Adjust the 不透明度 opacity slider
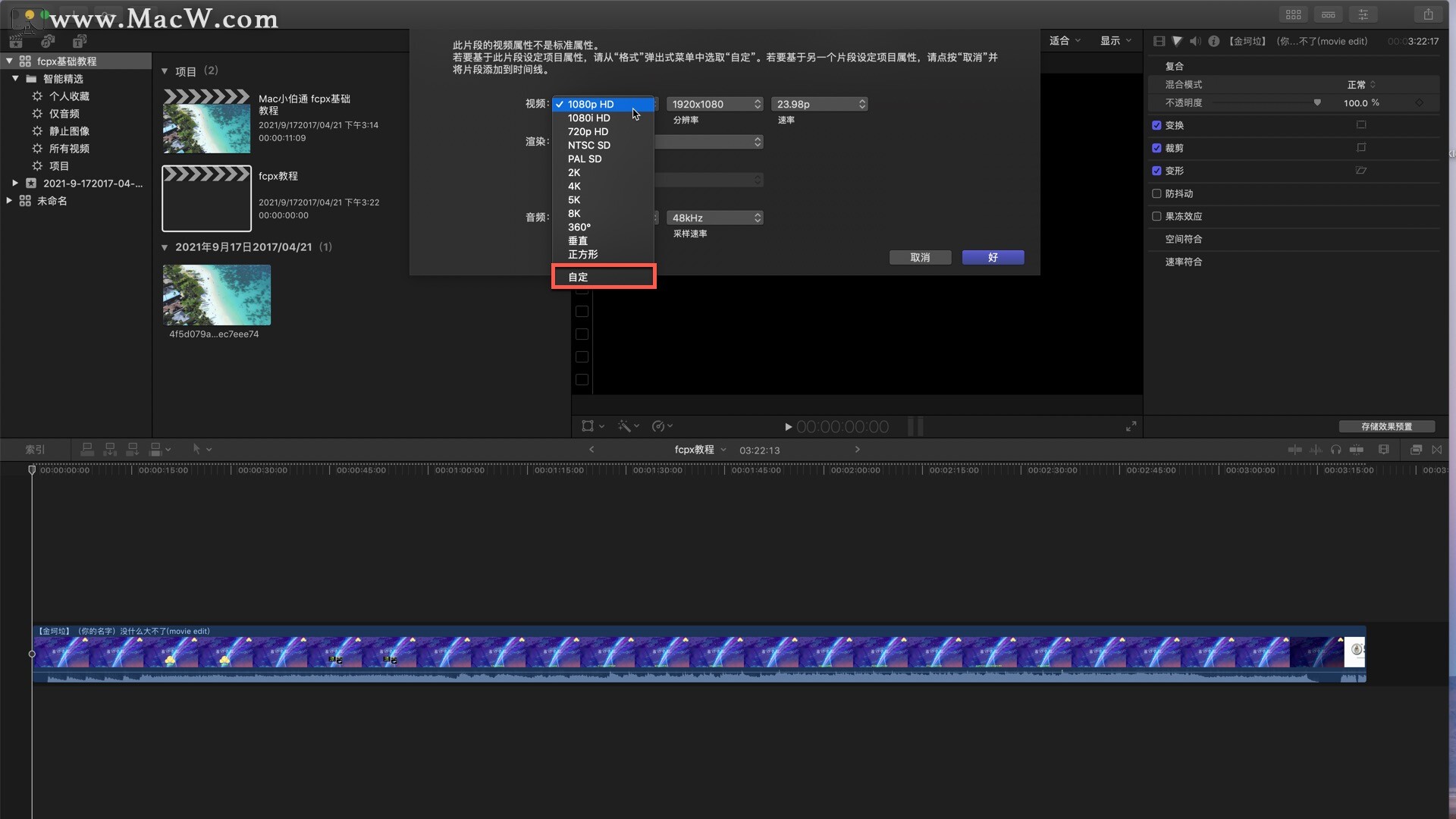The height and width of the screenshot is (819, 1456). pos(1317,103)
